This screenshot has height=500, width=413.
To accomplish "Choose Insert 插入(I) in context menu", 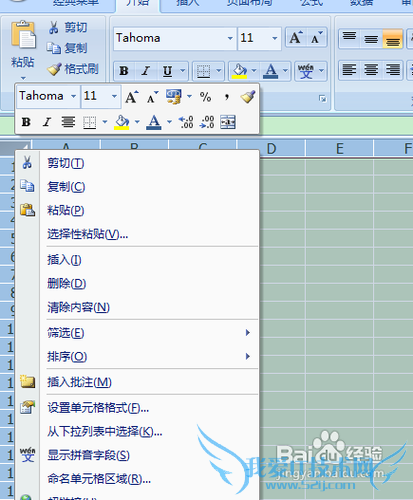I will click(137, 260).
